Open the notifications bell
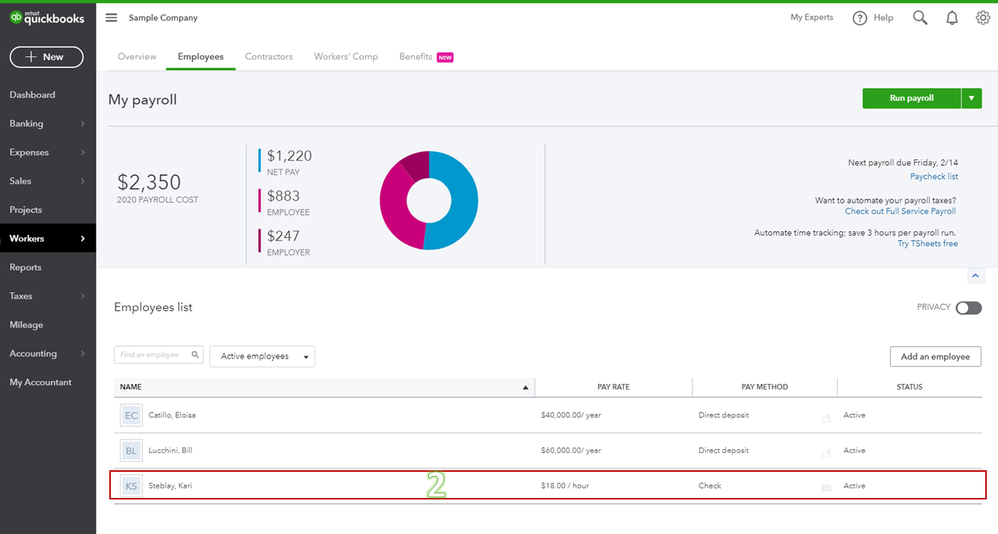The image size is (998, 534). pos(952,18)
